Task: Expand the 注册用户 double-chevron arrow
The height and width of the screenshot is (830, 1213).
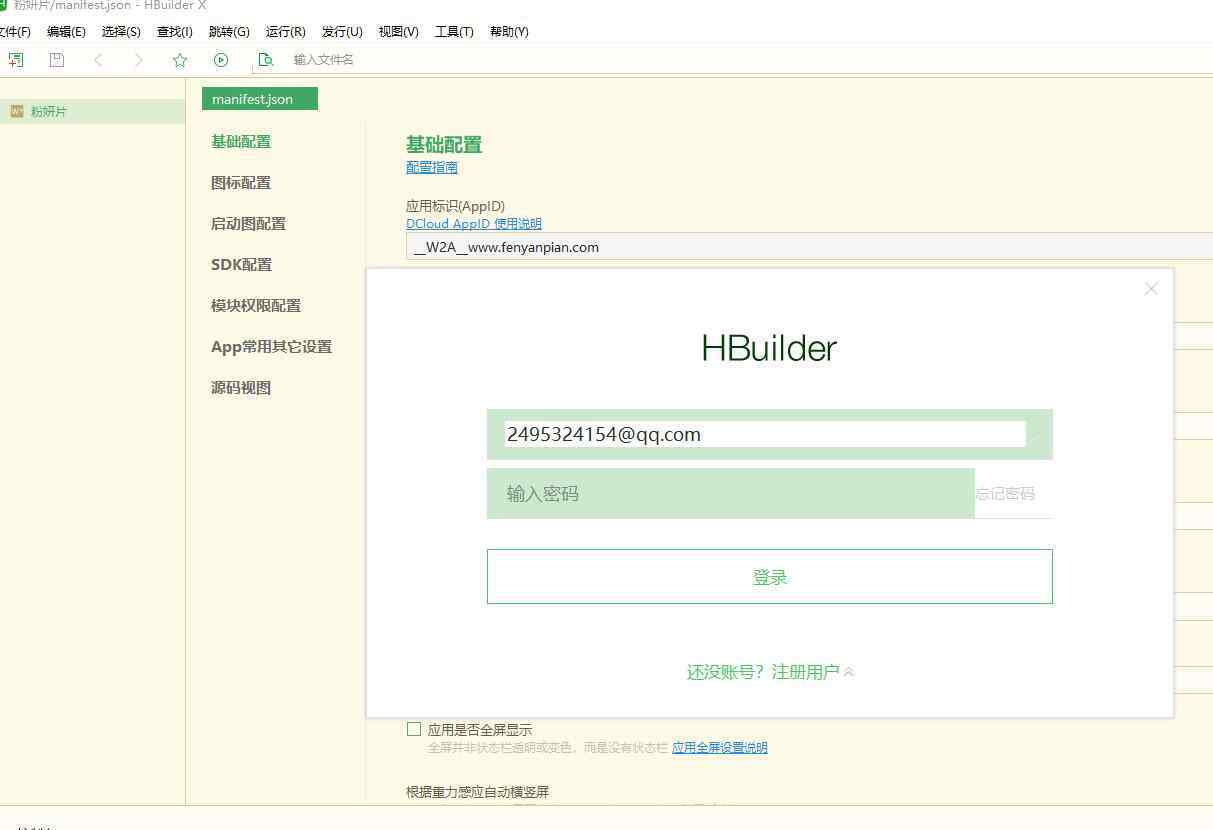Action: [x=849, y=672]
